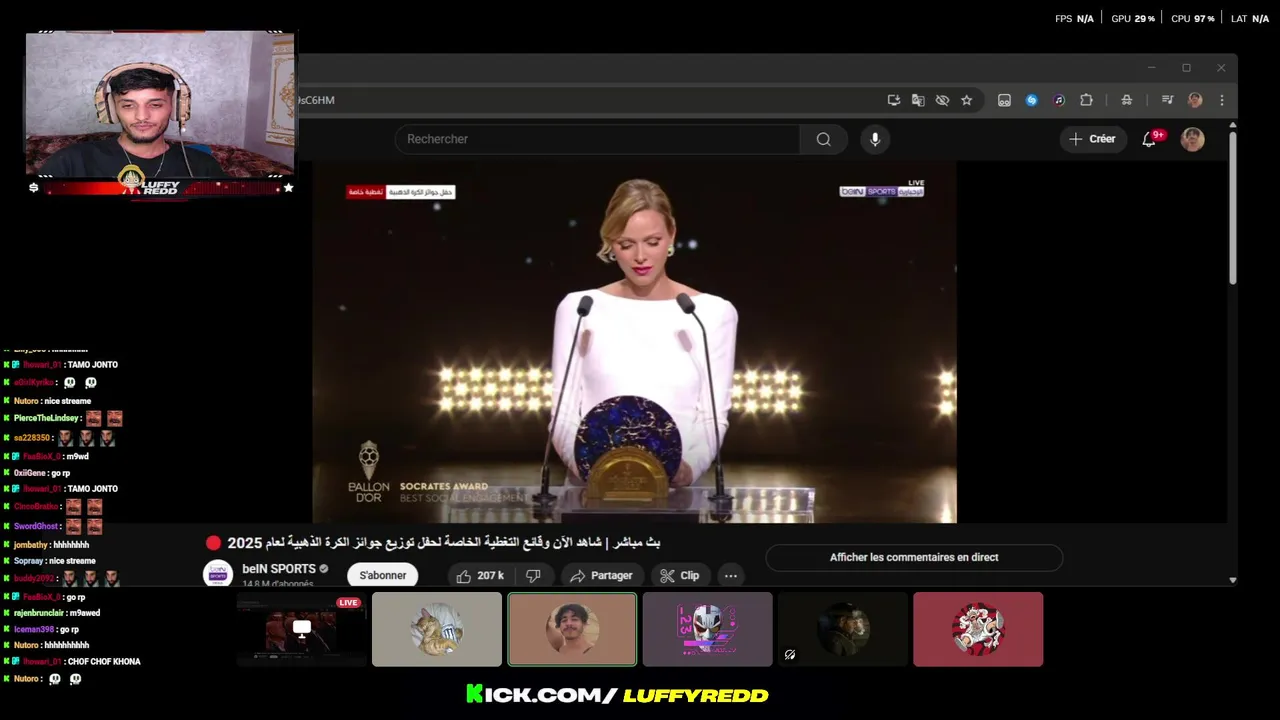Open the Extensions puzzle menu
Image resolution: width=1280 pixels, height=720 pixels.
[1086, 100]
